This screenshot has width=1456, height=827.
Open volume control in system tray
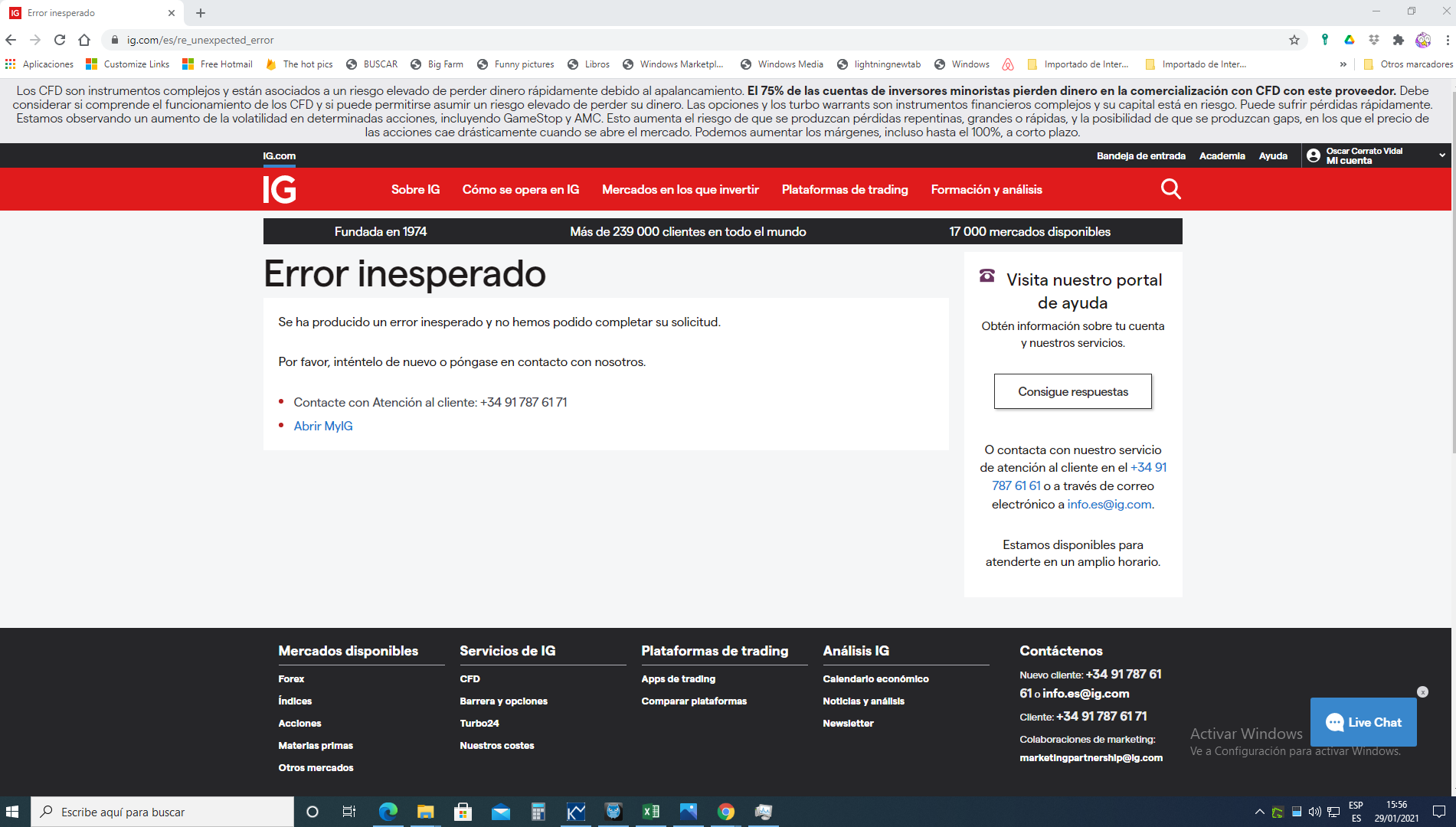[1314, 812]
